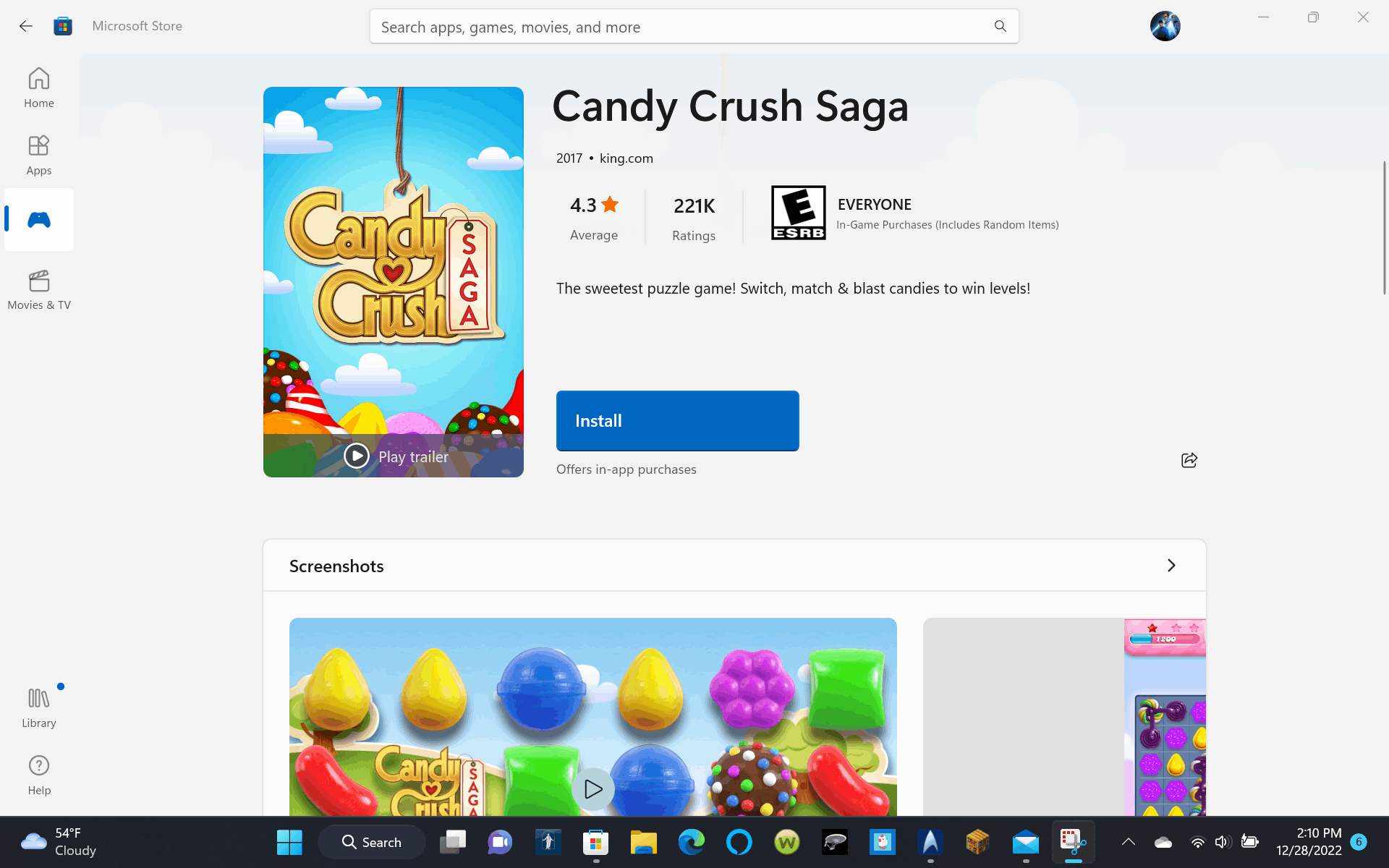Screen dimensions: 1389x868
Task: Click the king.com developer link
Action: point(625,158)
